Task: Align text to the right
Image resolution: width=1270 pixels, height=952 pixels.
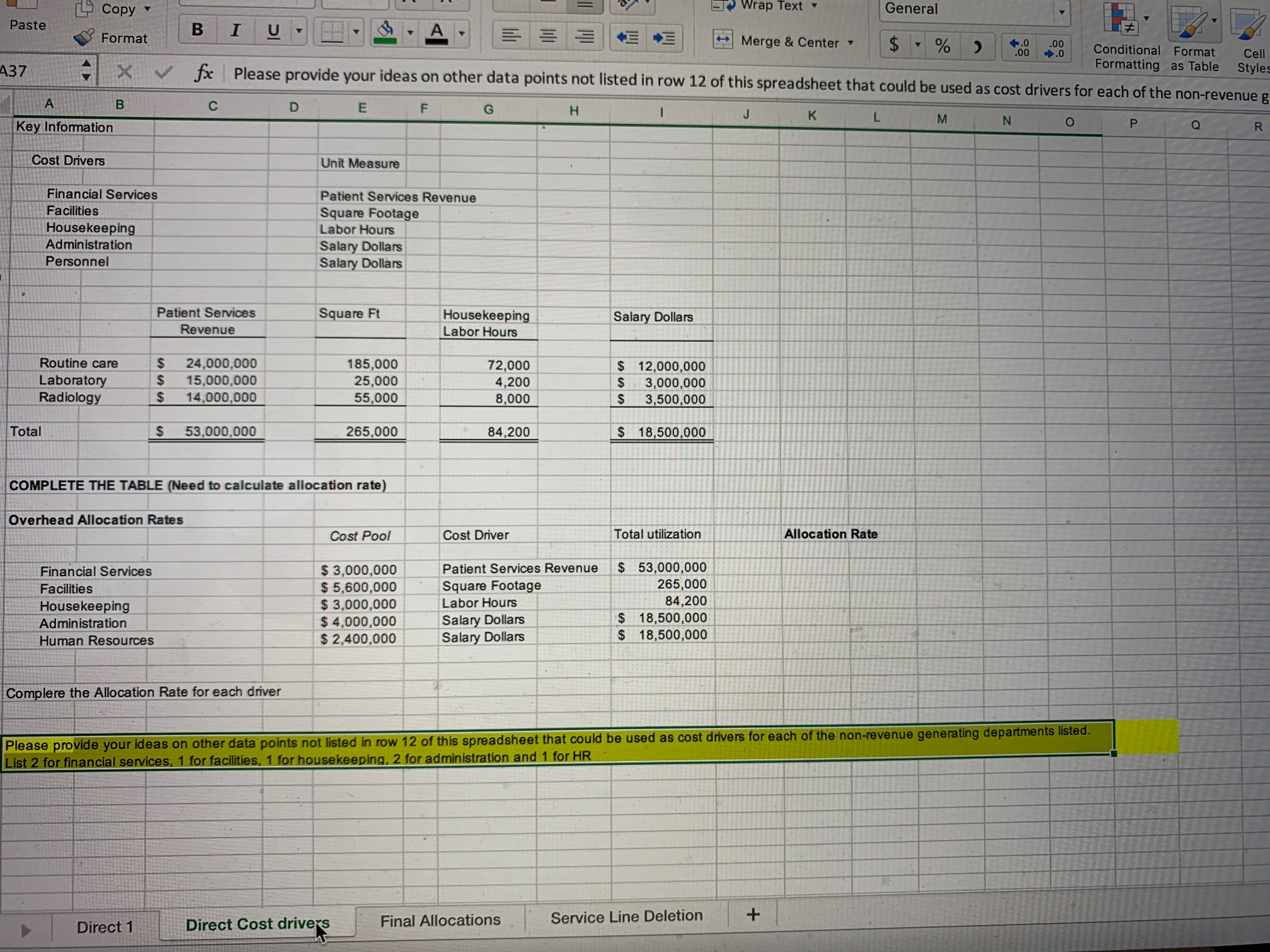Action: coord(585,37)
